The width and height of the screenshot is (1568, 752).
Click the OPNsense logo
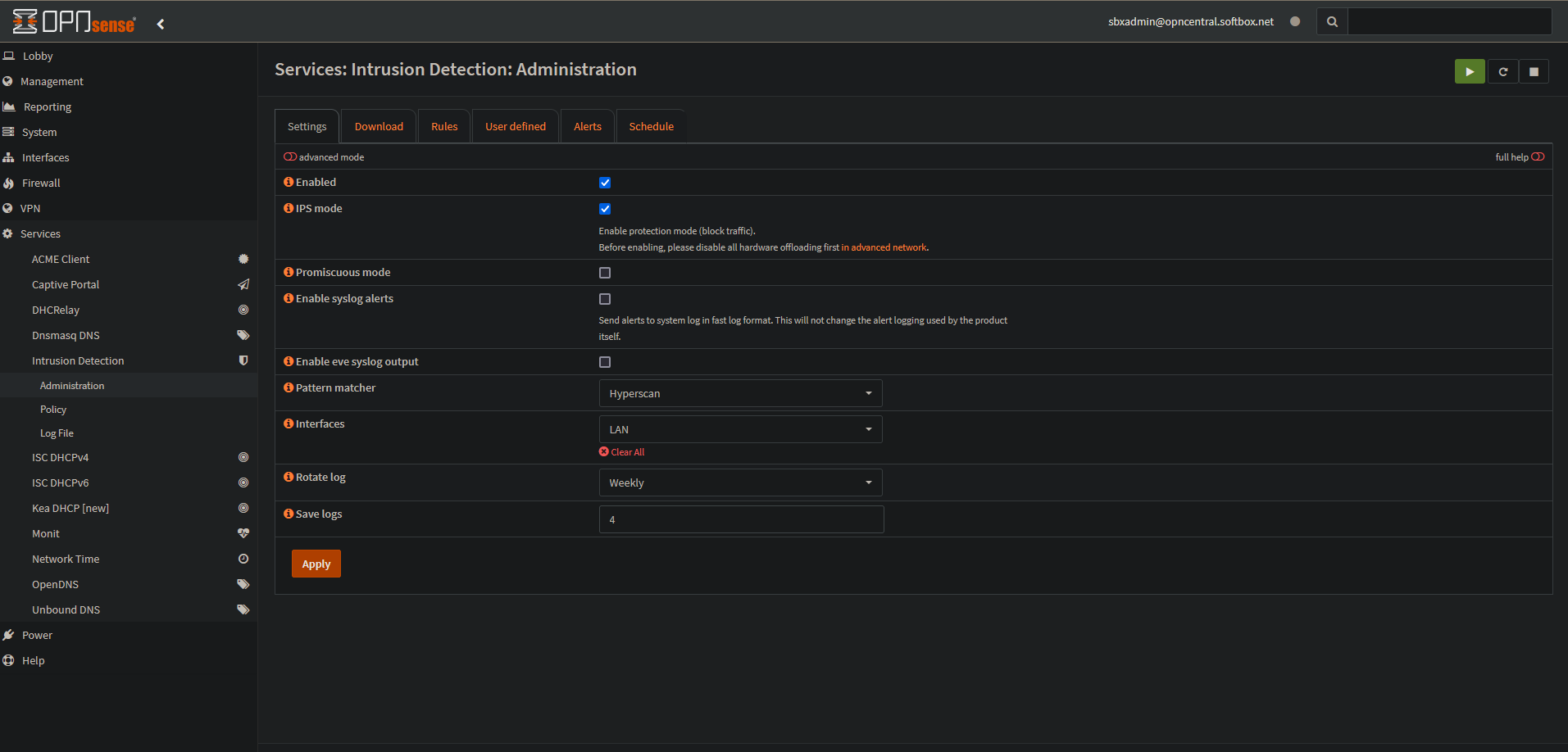click(x=74, y=22)
